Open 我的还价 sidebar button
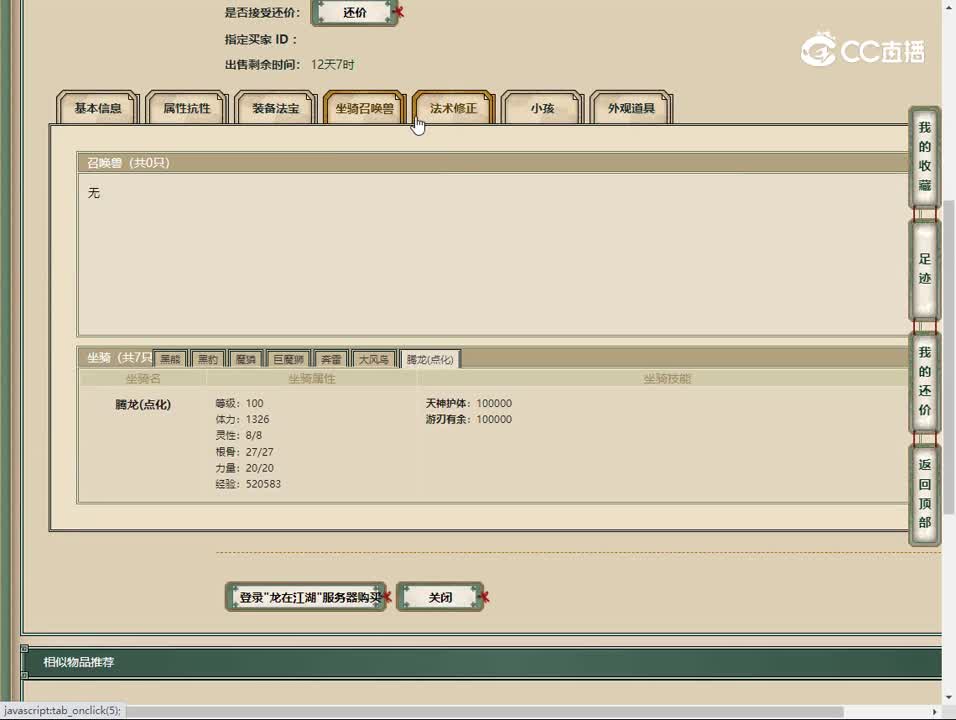Viewport: 956px width, 720px height. (x=924, y=381)
